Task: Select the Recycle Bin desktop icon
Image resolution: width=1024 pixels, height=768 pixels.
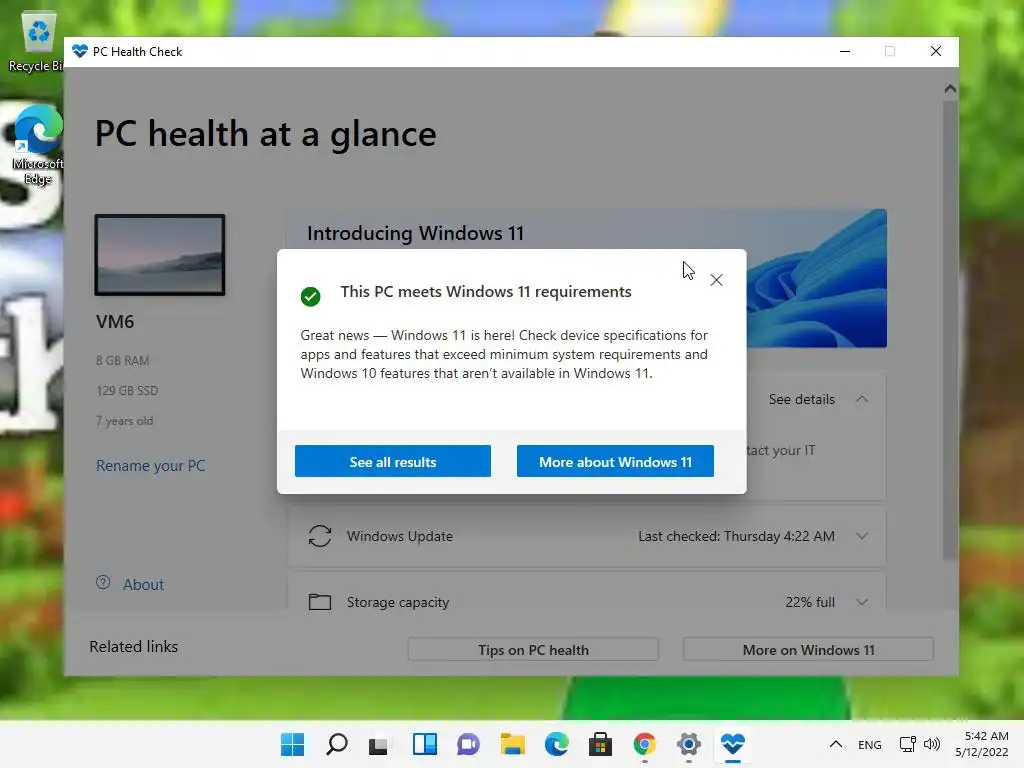Action: 37,42
